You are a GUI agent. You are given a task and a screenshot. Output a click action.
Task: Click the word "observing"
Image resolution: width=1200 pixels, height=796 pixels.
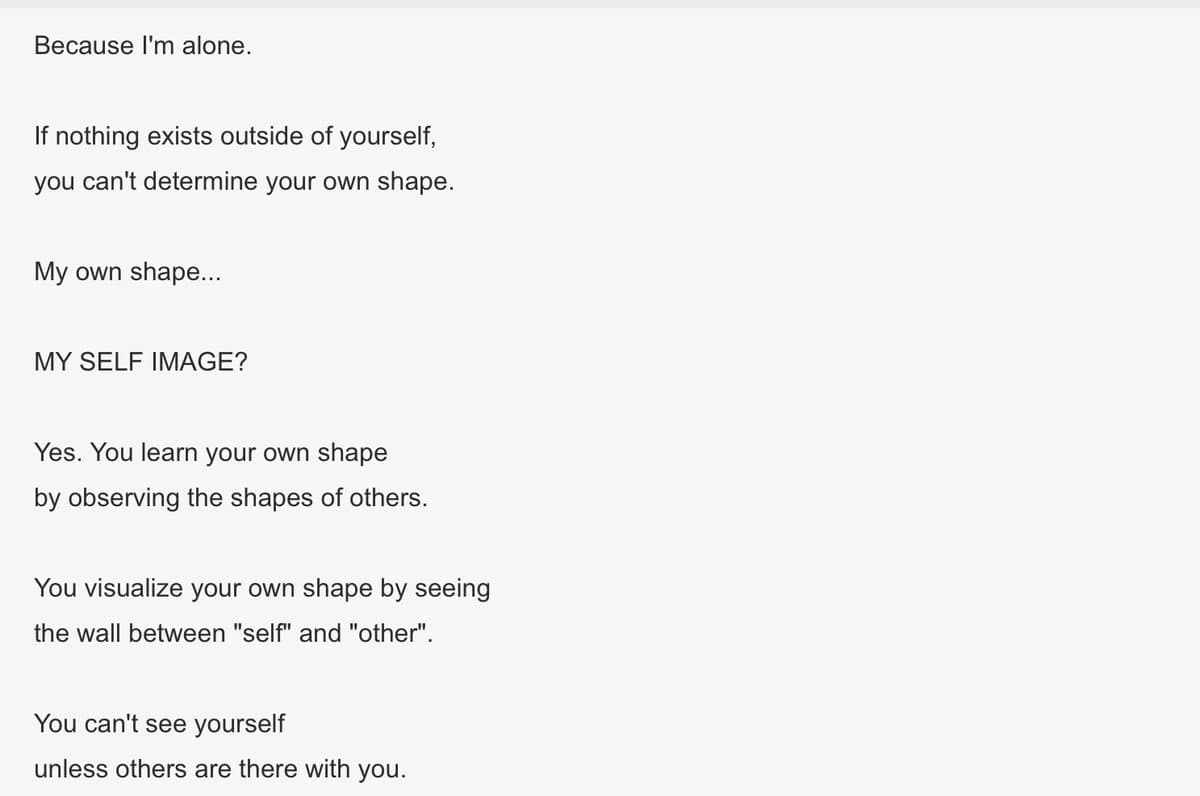tap(124, 498)
